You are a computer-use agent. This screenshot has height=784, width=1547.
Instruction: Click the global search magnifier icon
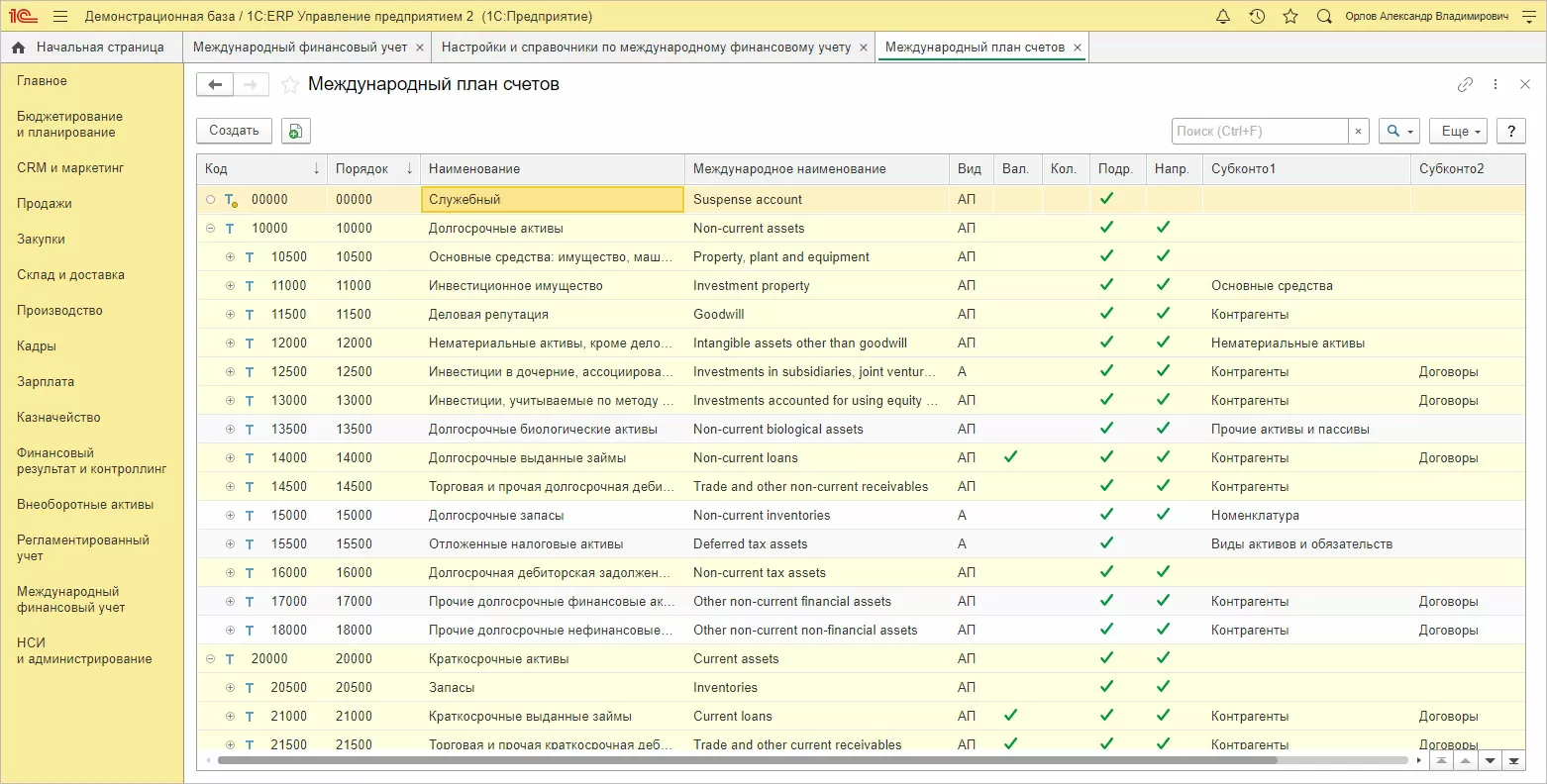click(x=1324, y=17)
